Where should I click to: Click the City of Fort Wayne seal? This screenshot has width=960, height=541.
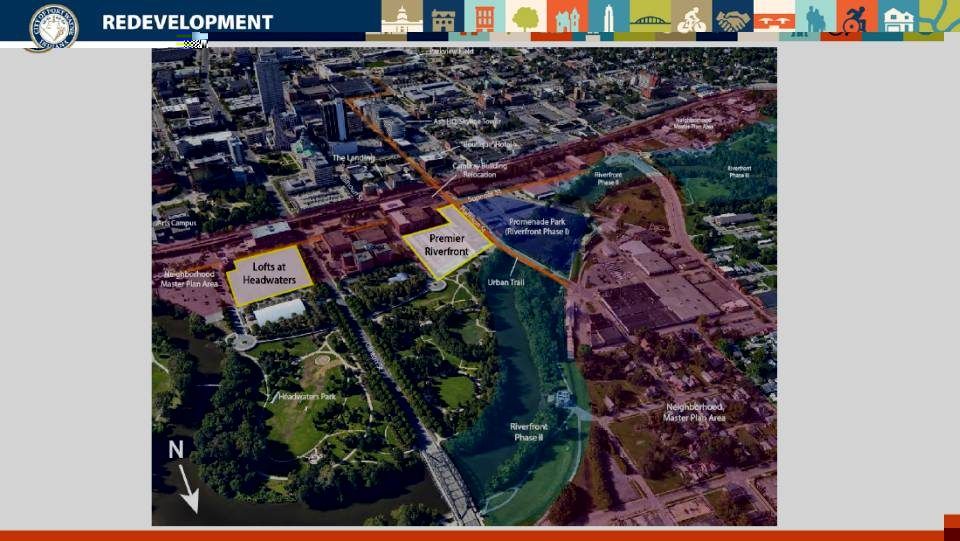coord(52,26)
